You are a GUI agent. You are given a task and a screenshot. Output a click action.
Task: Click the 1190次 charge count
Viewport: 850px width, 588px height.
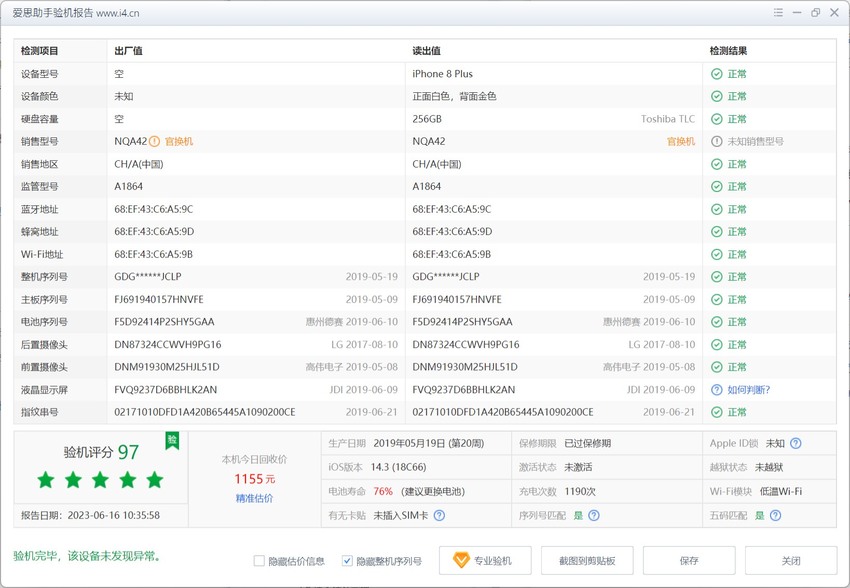pos(580,492)
